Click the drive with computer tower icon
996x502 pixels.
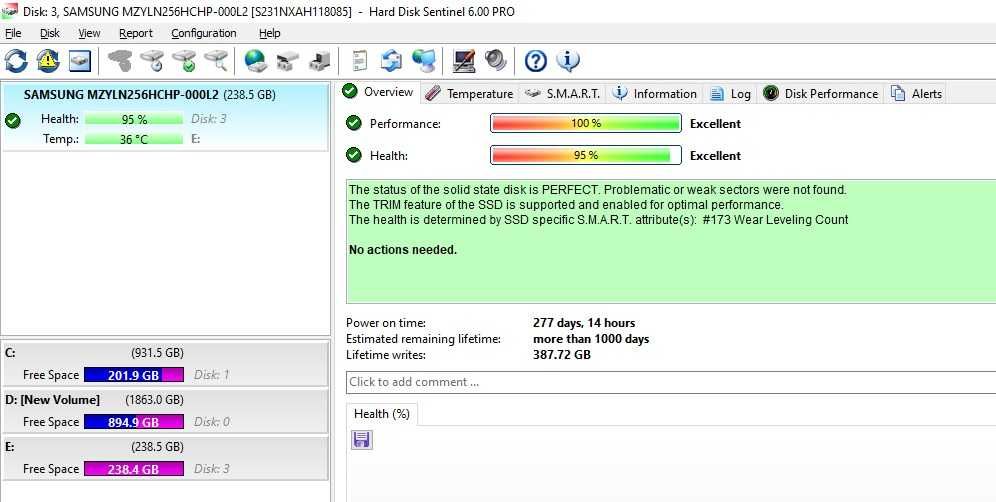pos(320,61)
